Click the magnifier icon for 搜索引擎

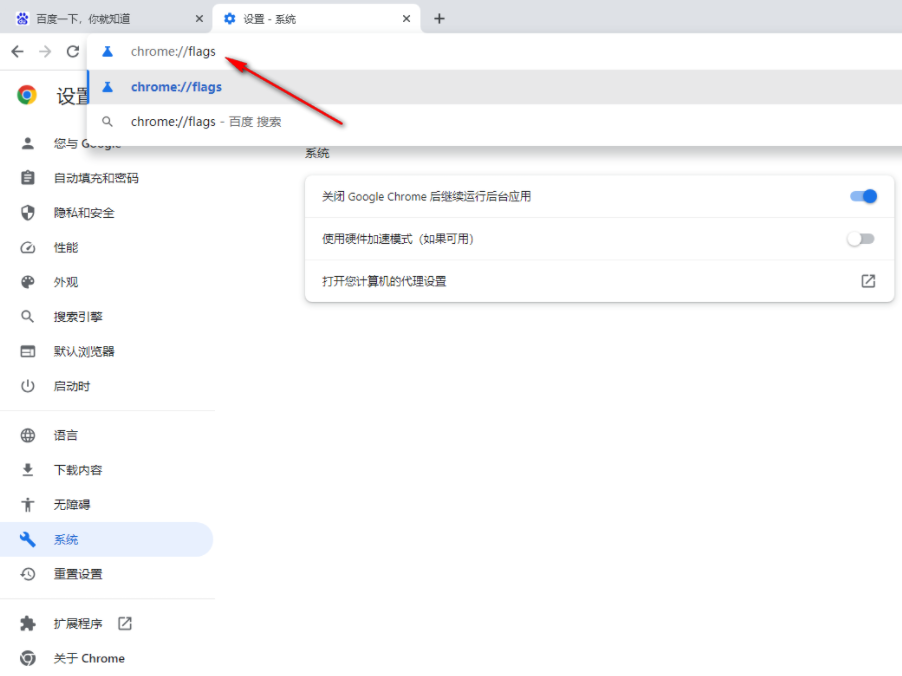click(28, 316)
